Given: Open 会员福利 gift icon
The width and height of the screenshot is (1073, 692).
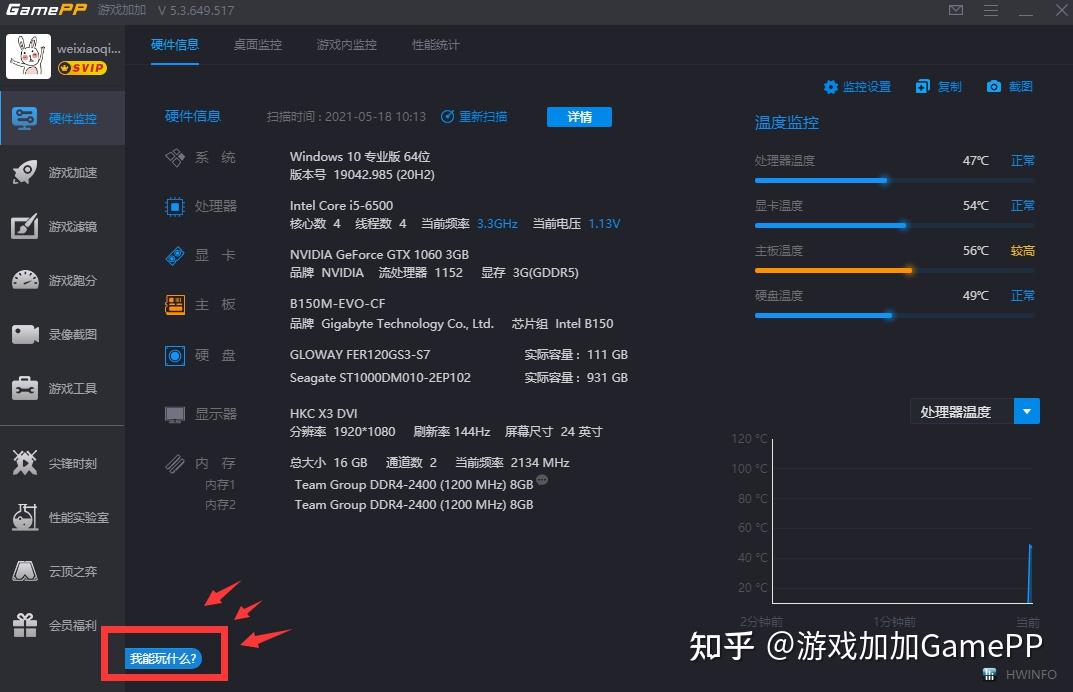Looking at the screenshot, I should 25,625.
